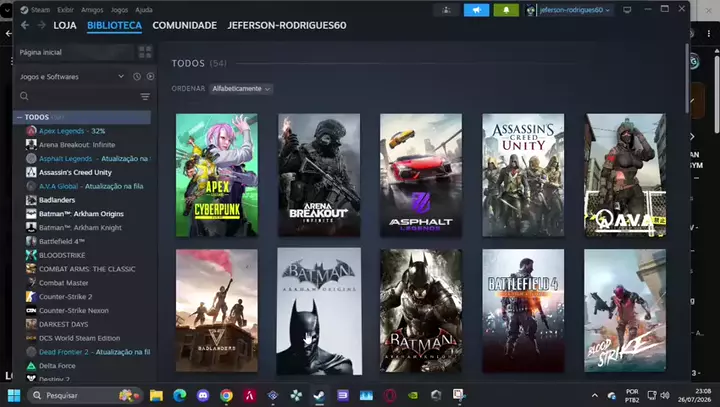Click the library vertical scrollbar

pos(687,78)
